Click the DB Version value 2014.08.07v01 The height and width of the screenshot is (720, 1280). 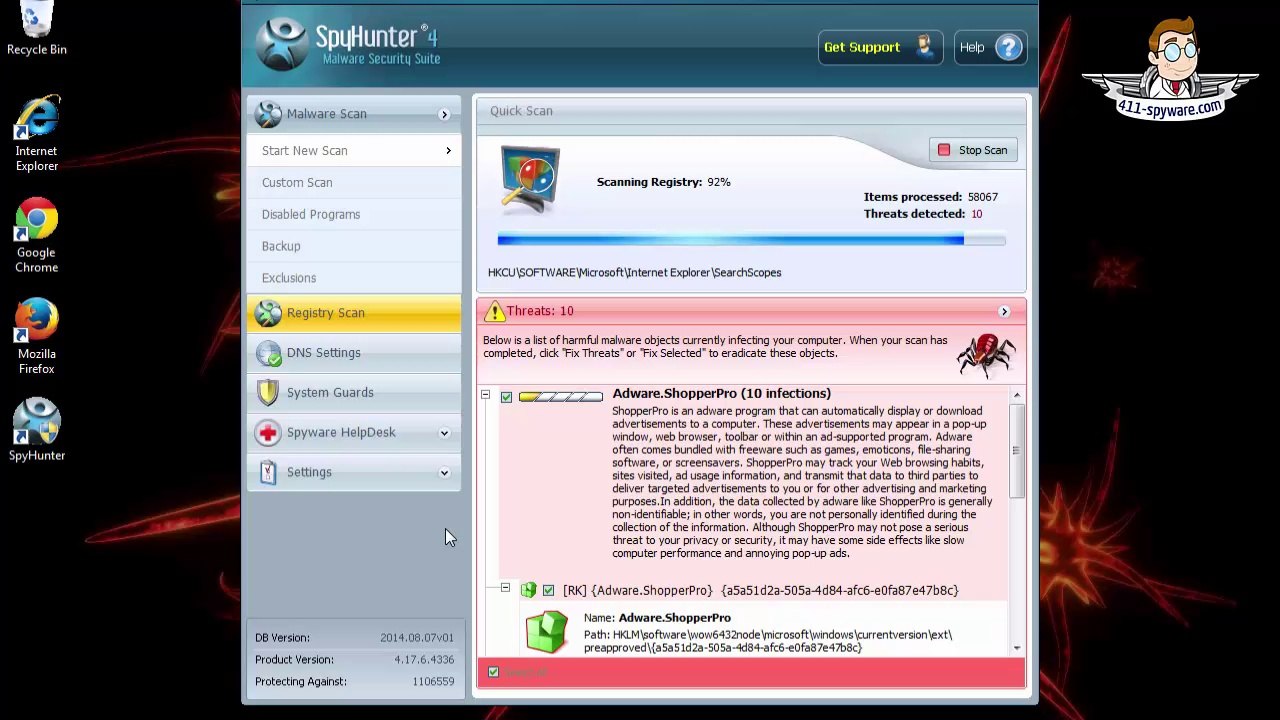click(x=417, y=638)
